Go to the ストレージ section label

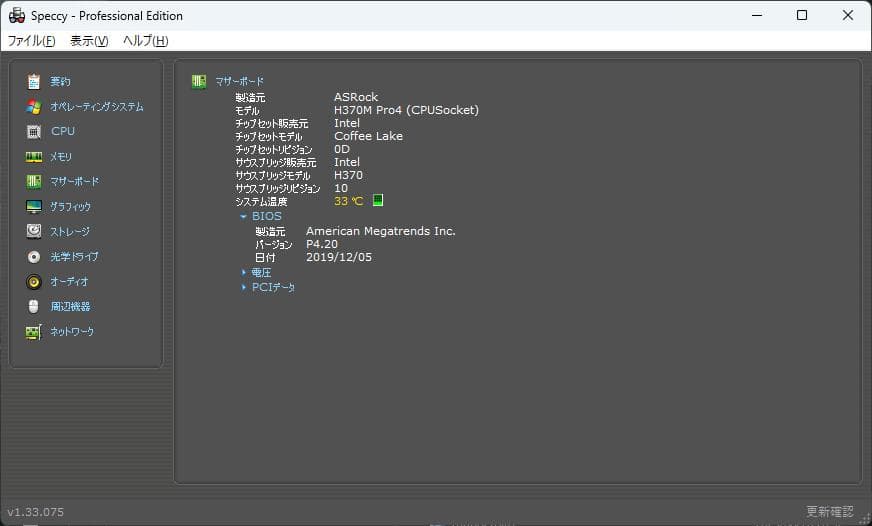[x=70, y=231]
